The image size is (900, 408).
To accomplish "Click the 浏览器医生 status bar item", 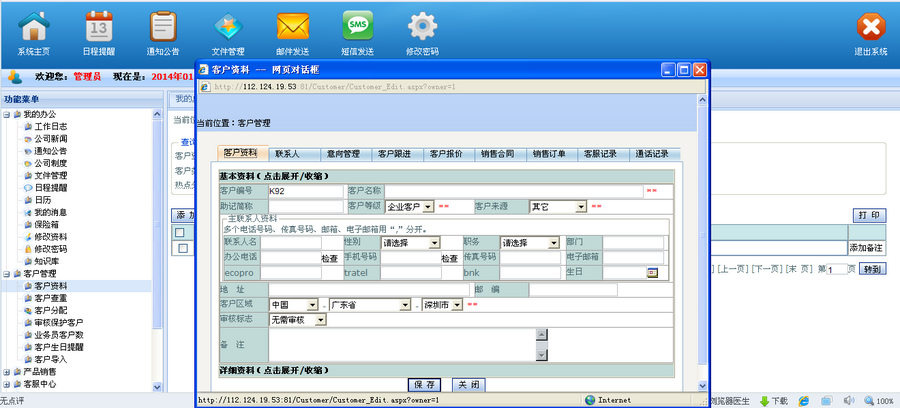I will (x=731, y=401).
